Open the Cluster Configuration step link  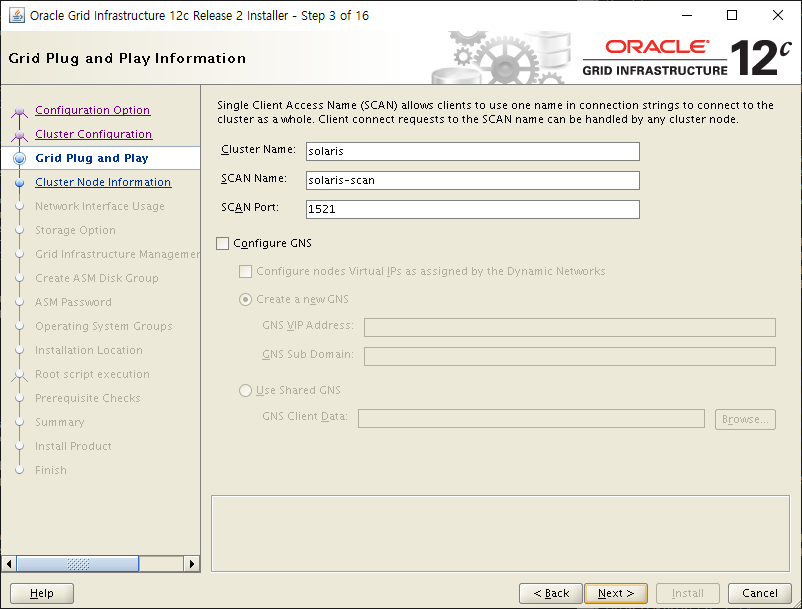(x=94, y=134)
